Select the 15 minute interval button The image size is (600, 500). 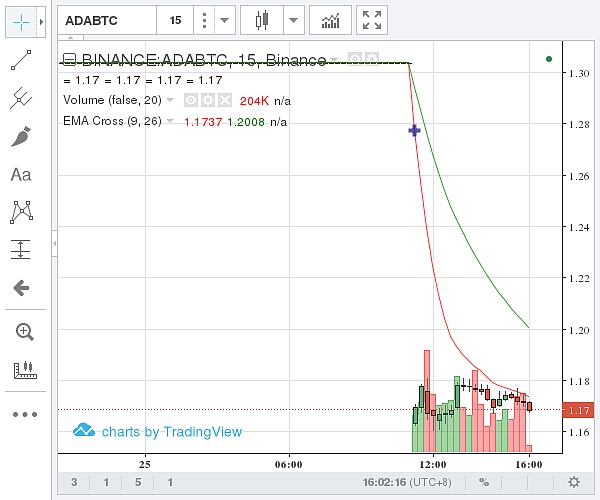(175, 20)
